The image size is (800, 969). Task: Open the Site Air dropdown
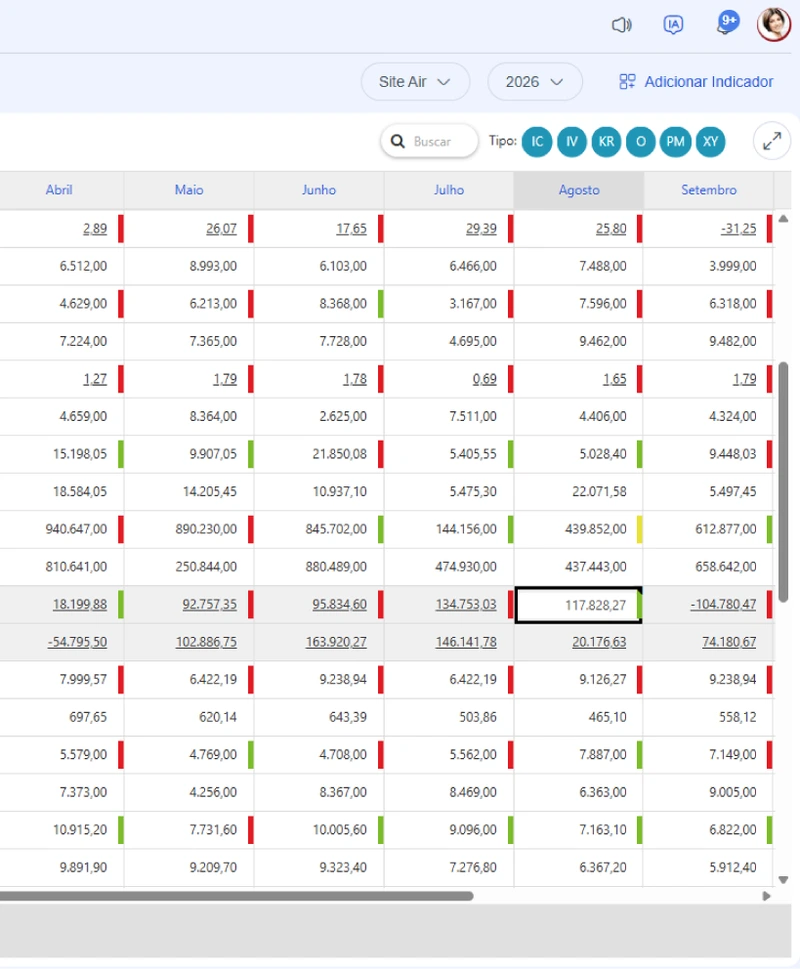pos(415,82)
